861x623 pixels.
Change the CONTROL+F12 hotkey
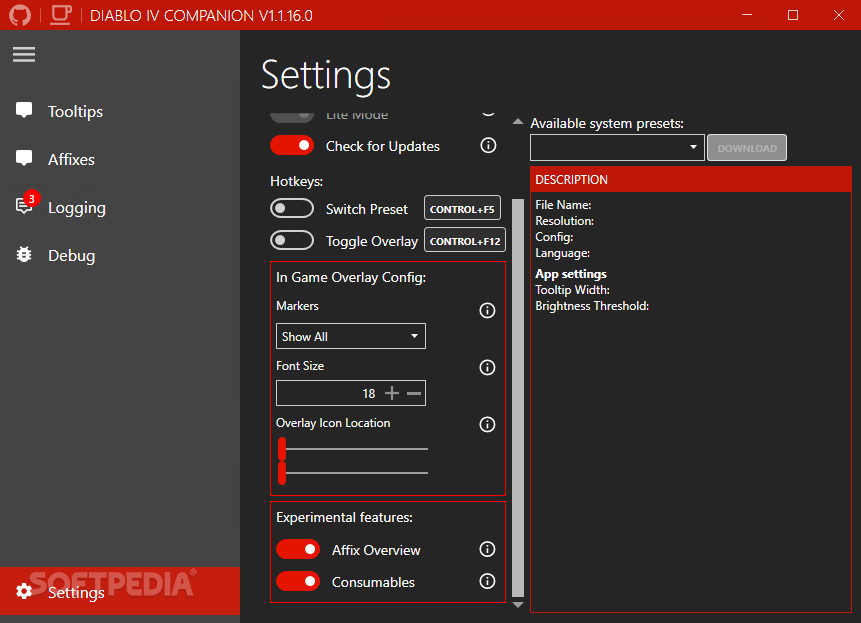[465, 240]
